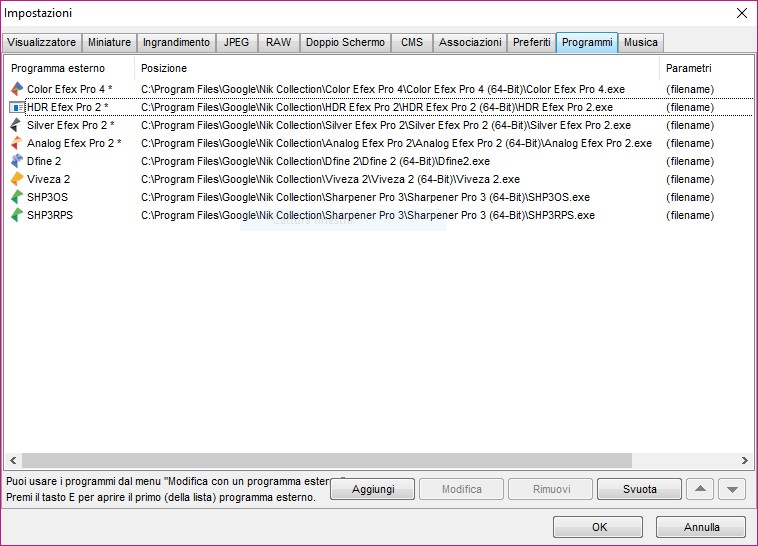Click the Silver Efex Pro 2 program icon
This screenshot has width=758, height=546.
[x=17, y=125]
